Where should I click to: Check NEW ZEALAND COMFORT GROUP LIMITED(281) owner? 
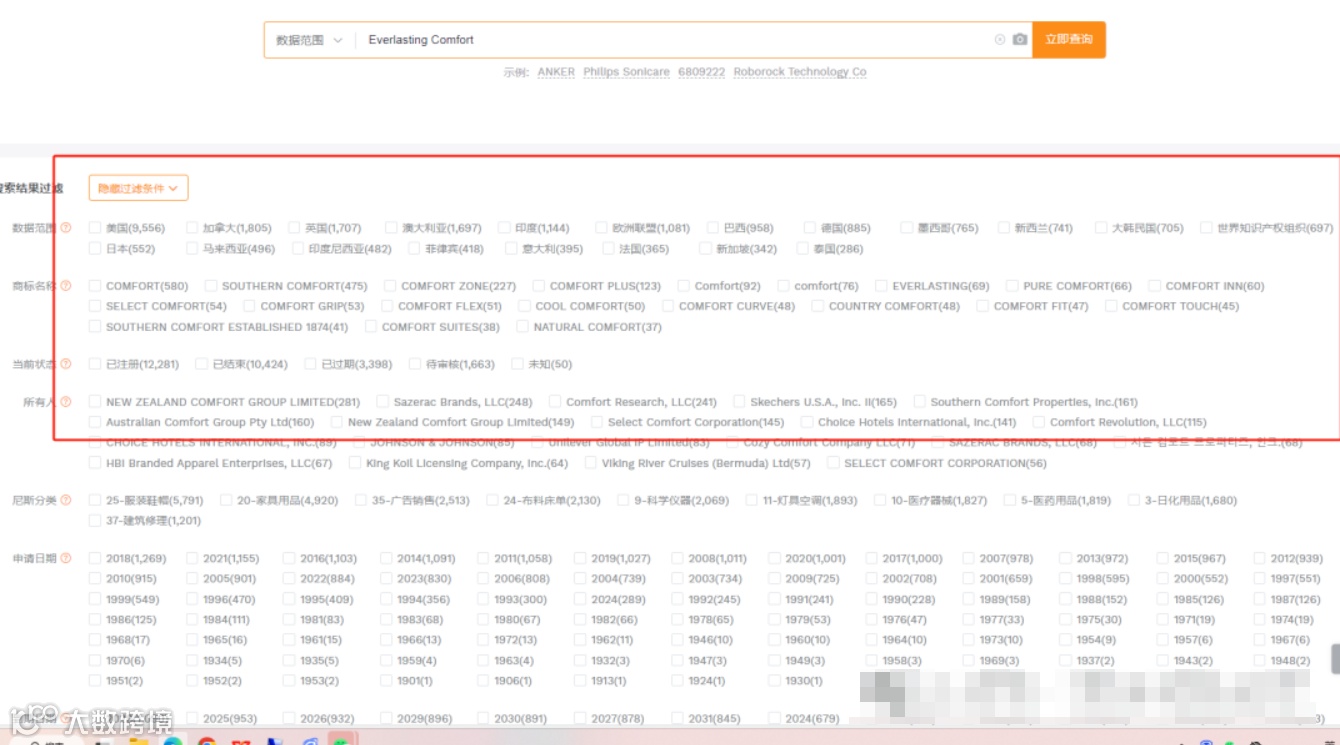pyautogui.click(x=95, y=402)
